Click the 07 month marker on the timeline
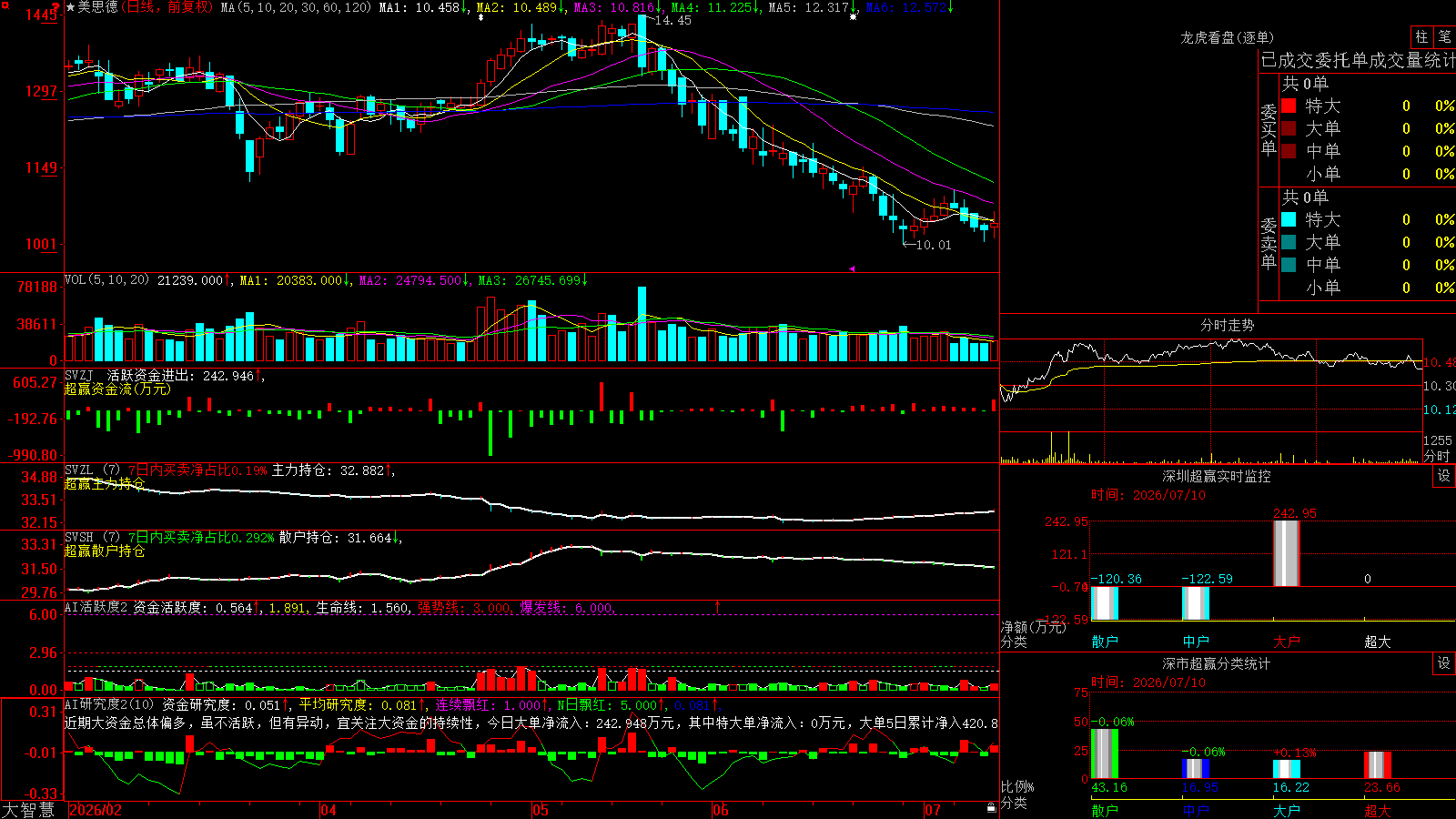 pos(933,810)
